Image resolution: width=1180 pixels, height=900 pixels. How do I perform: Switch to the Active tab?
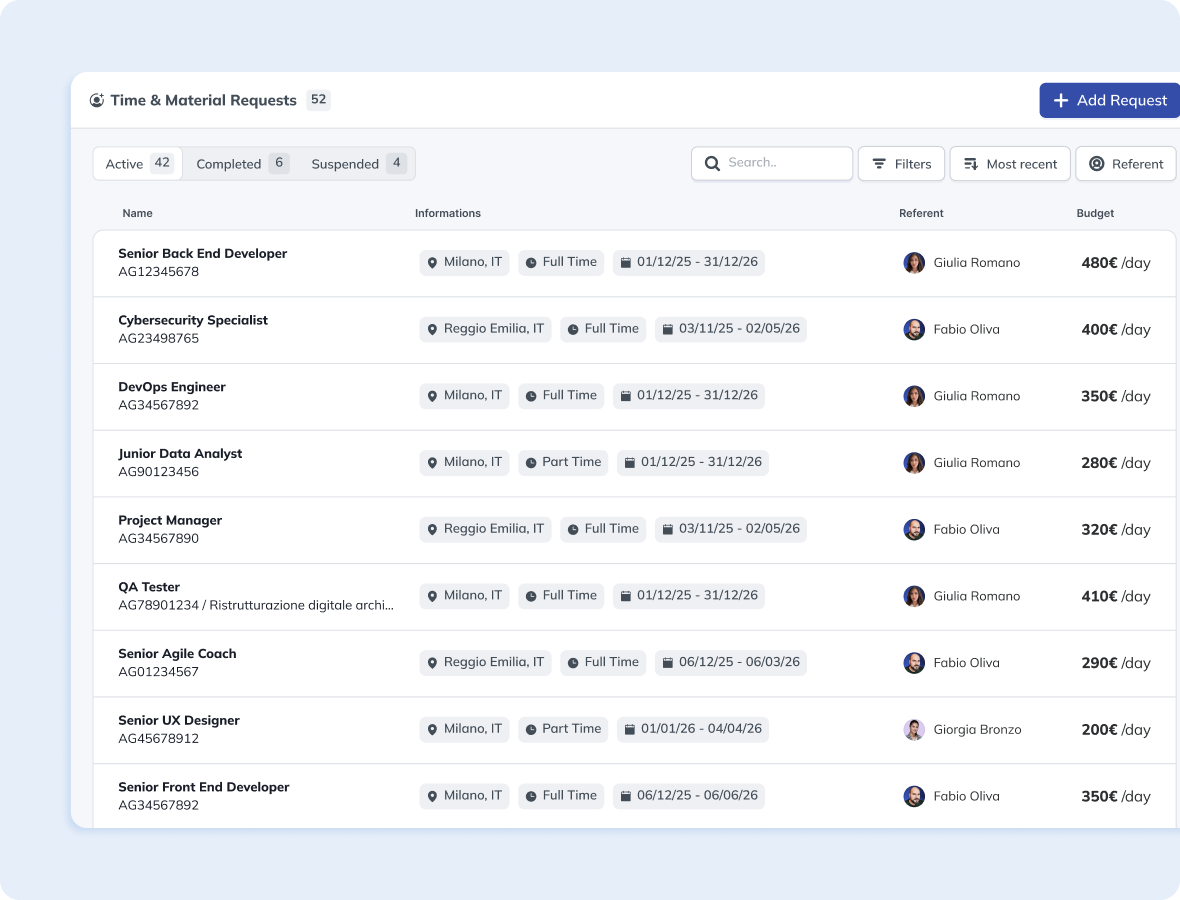point(138,164)
